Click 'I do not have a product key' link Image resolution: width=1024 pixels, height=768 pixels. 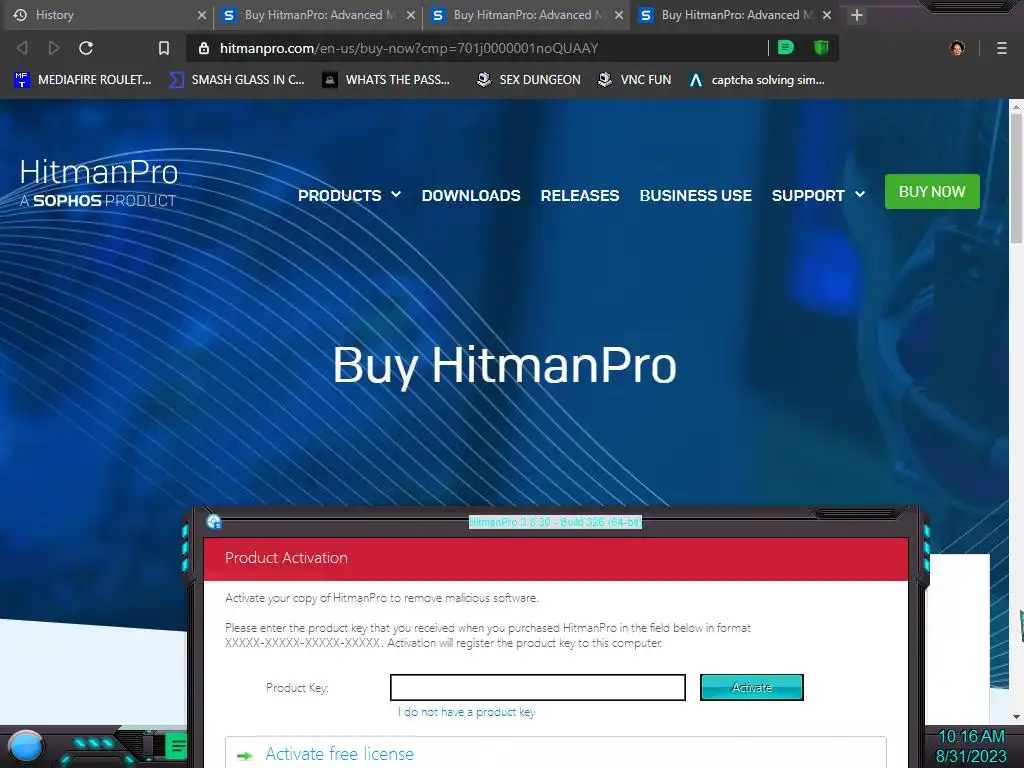coord(466,712)
